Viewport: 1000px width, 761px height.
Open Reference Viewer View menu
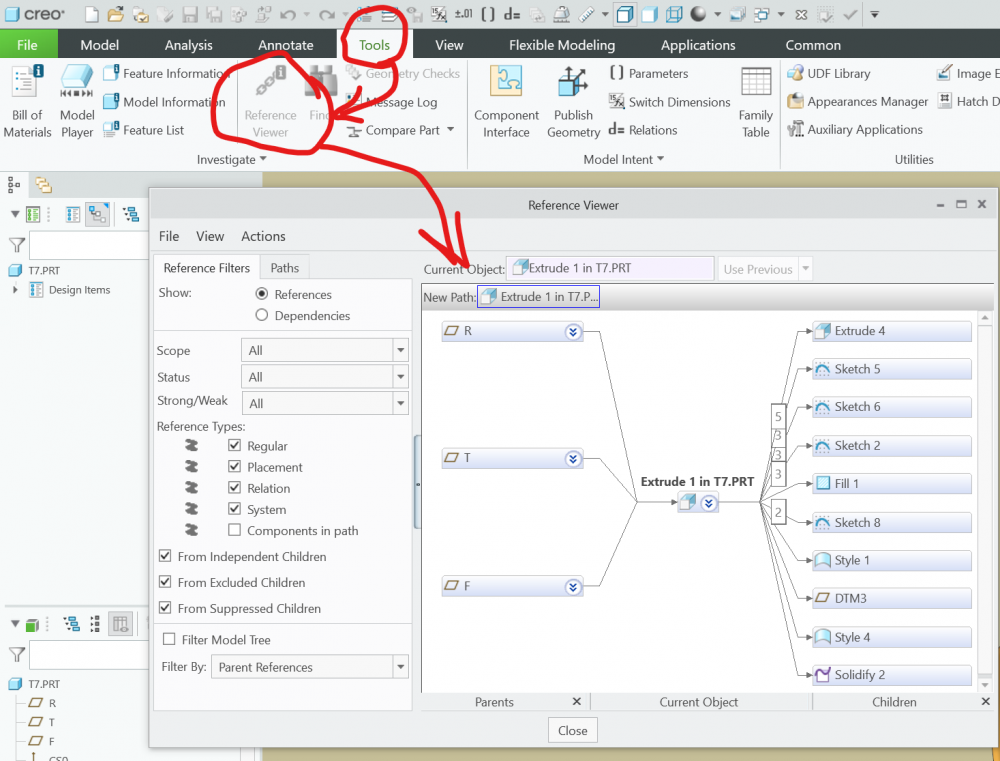(x=210, y=236)
